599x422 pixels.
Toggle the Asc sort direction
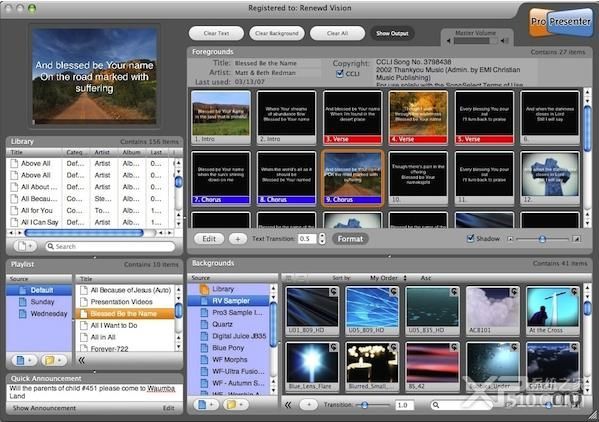tap(426, 278)
